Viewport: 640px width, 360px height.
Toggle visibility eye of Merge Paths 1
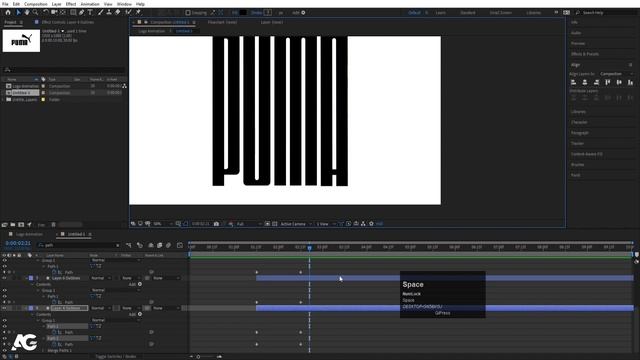(4, 350)
